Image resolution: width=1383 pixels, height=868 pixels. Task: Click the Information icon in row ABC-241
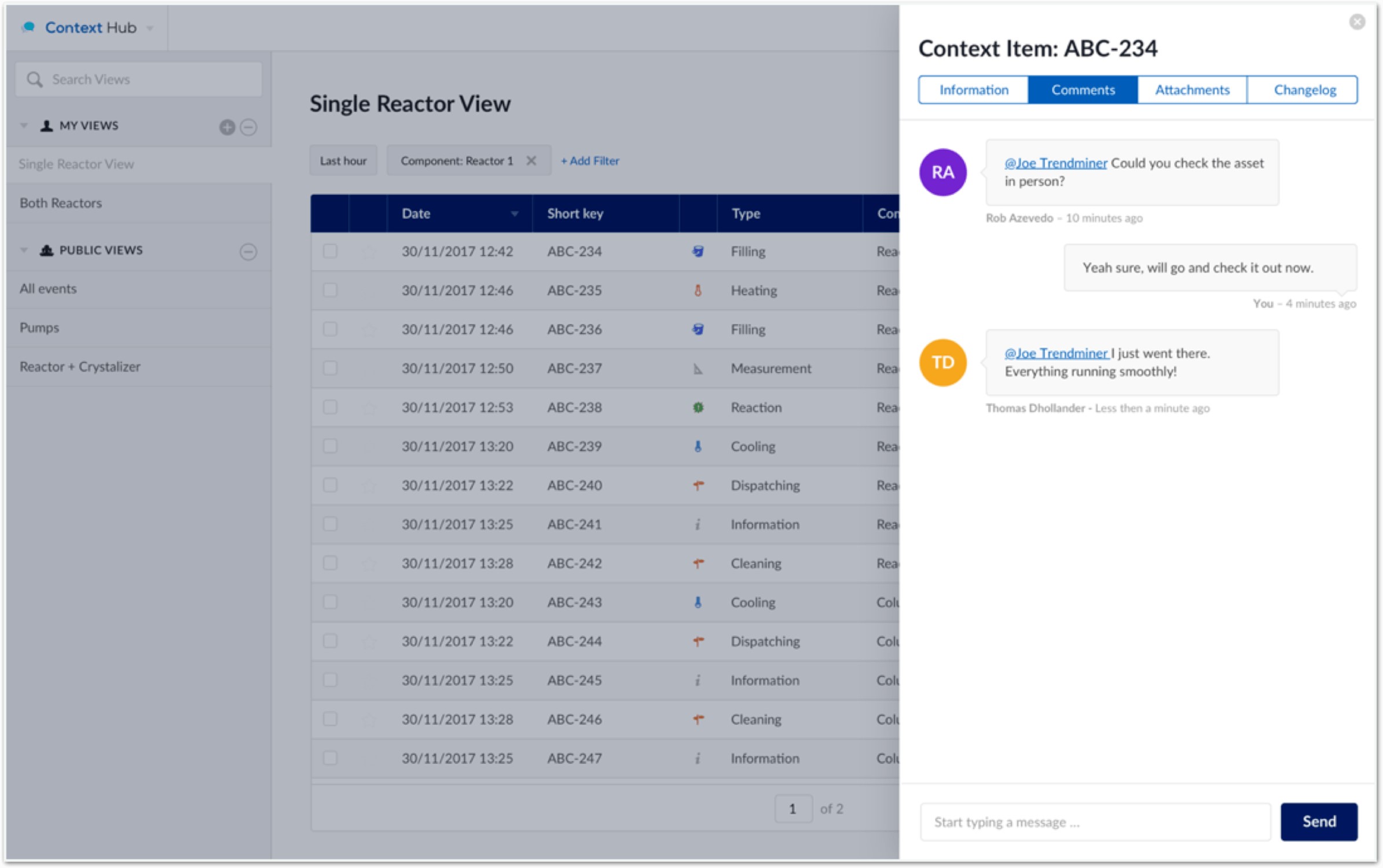tap(698, 524)
